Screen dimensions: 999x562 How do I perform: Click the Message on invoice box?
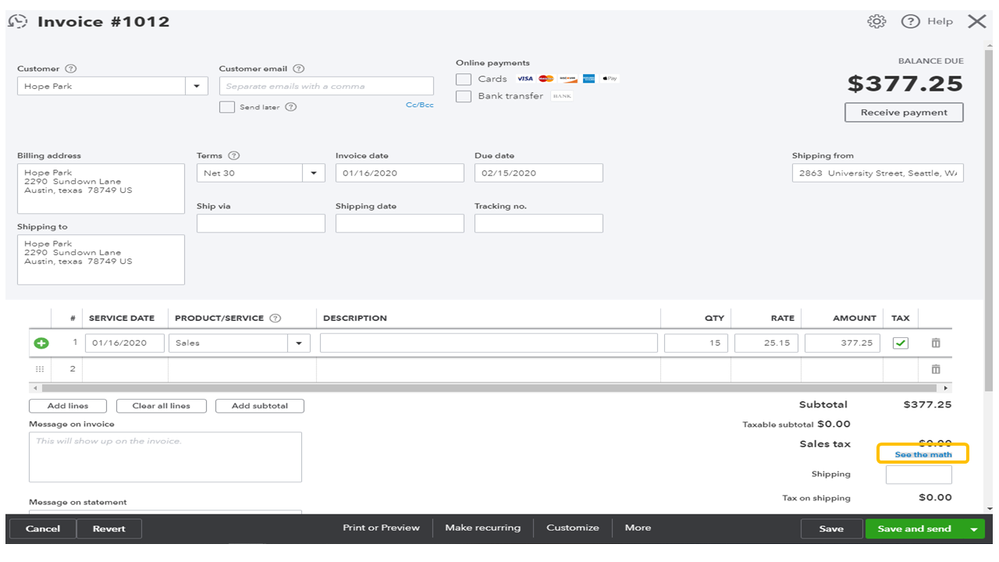coord(165,457)
